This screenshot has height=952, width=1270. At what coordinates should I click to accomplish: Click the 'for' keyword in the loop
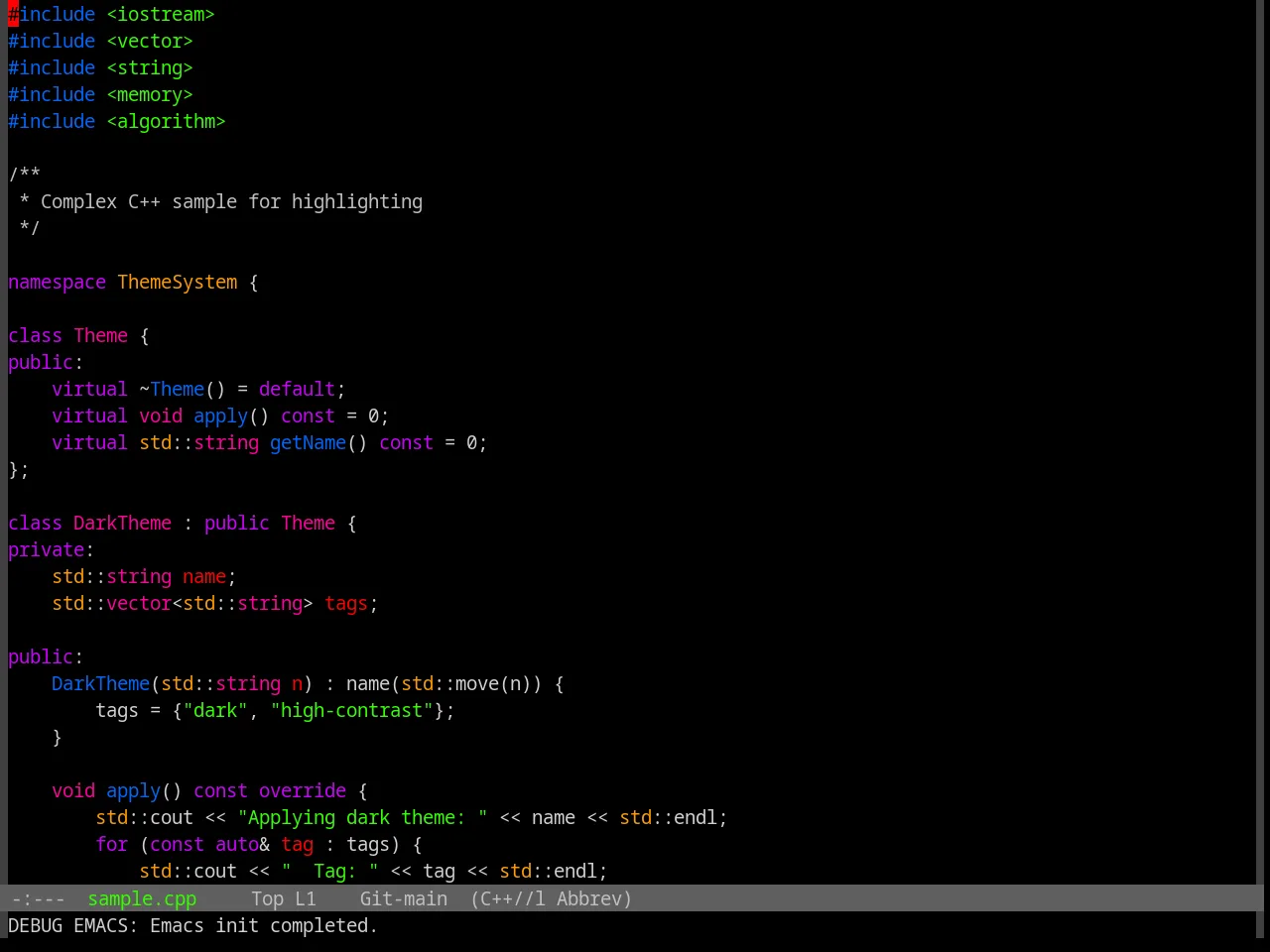(x=111, y=844)
